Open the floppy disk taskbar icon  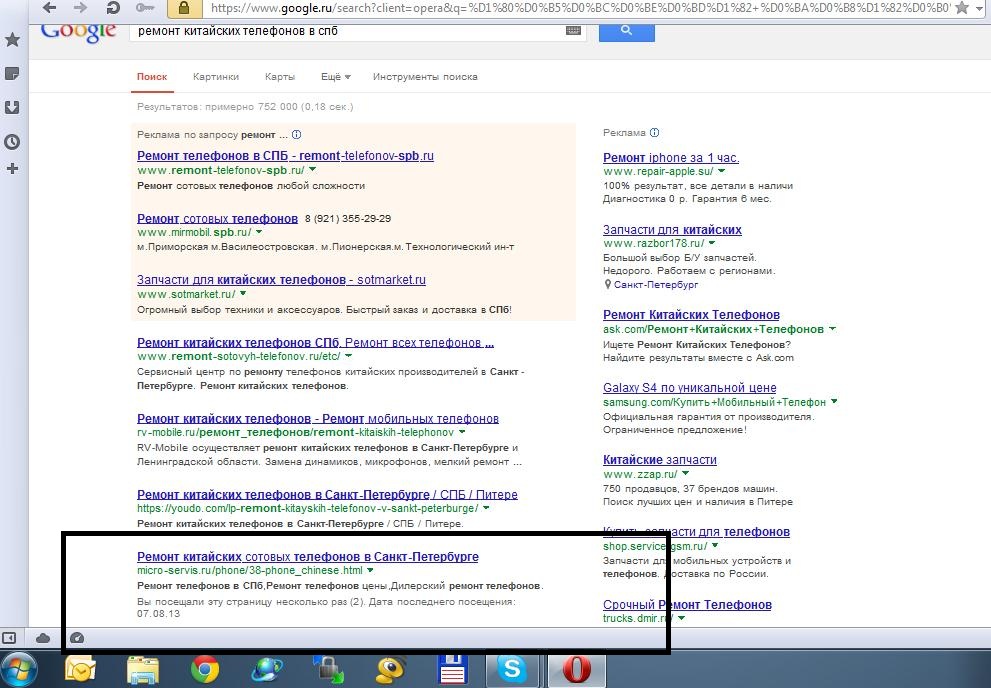point(453,670)
